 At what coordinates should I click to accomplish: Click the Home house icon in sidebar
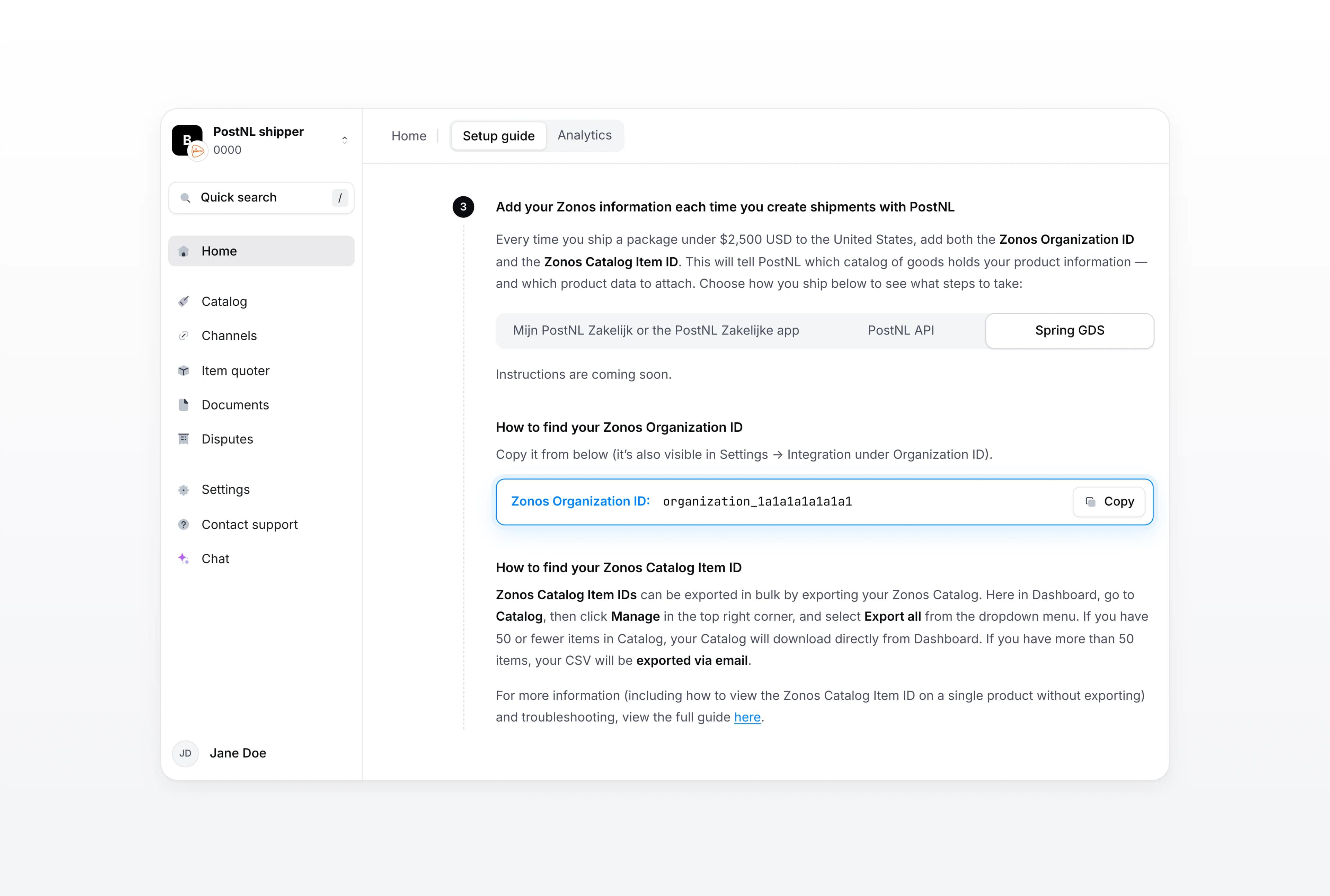[x=184, y=251]
